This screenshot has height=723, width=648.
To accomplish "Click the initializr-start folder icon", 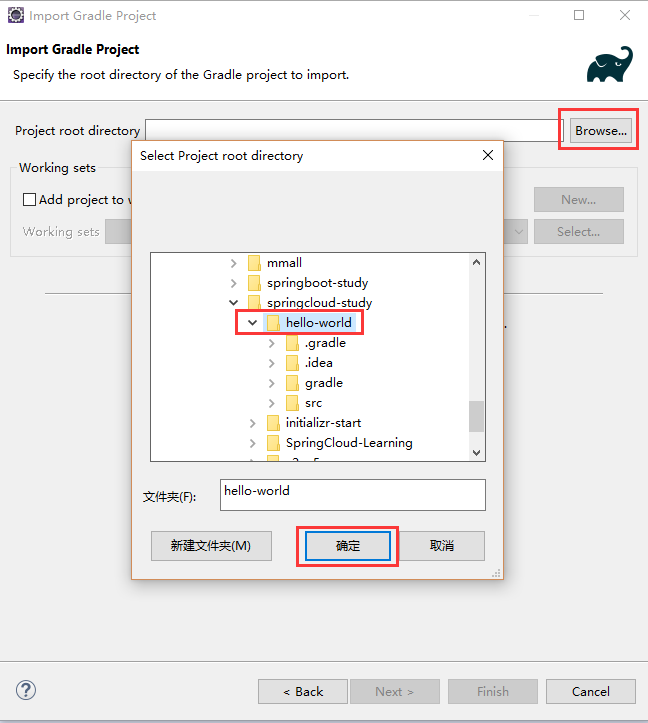I will (x=273, y=423).
